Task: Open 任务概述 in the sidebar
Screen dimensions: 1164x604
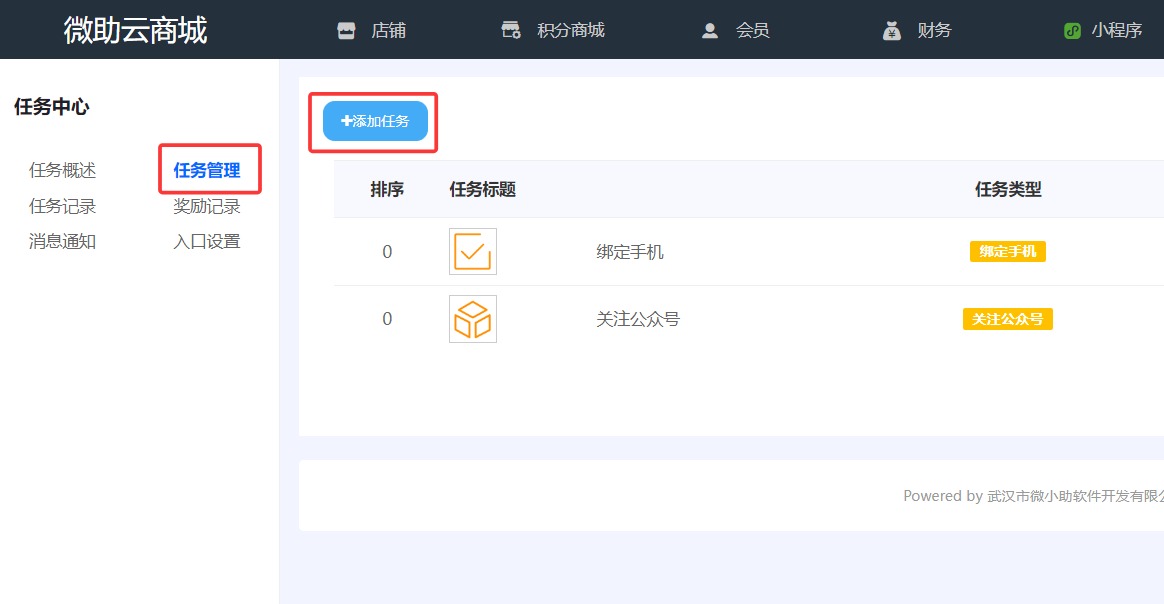Action: 63,170
